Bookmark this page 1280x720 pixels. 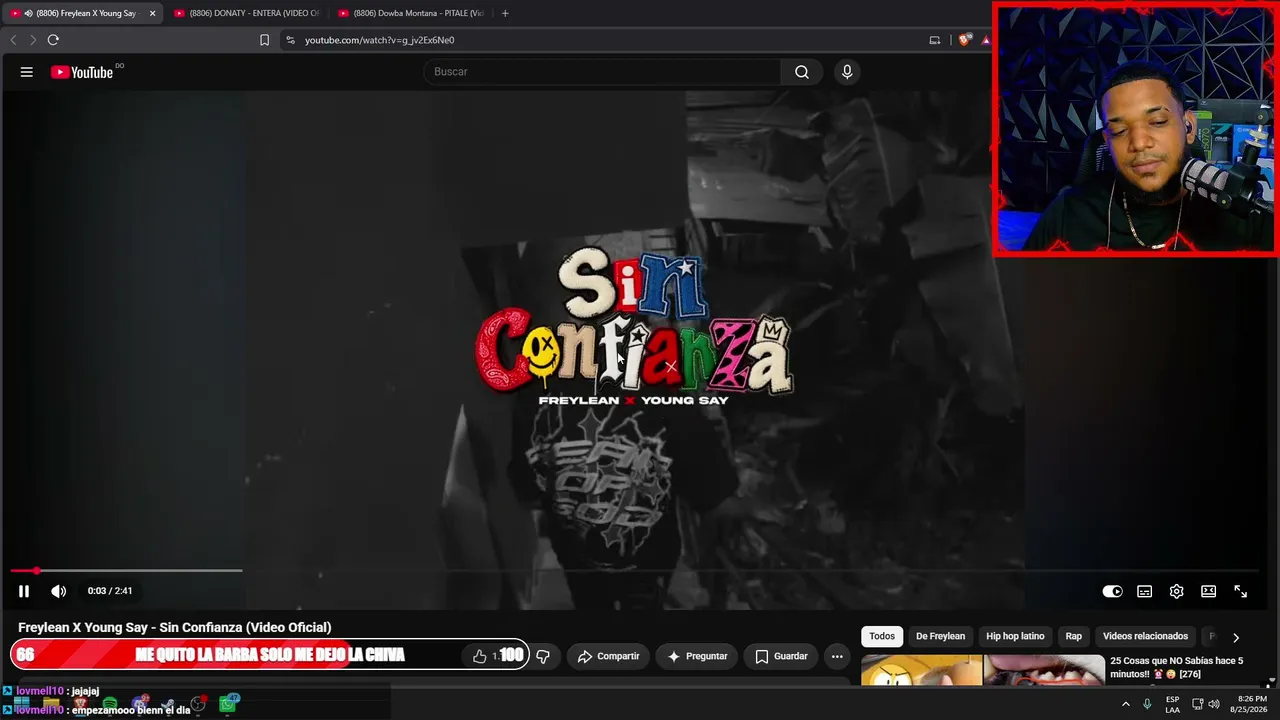point(264,40)
